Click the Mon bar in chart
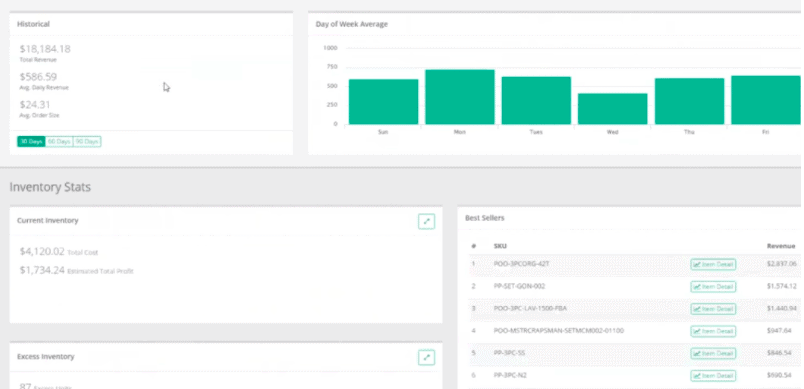Viewport: 804px width, 389px height. coord(460,97)
